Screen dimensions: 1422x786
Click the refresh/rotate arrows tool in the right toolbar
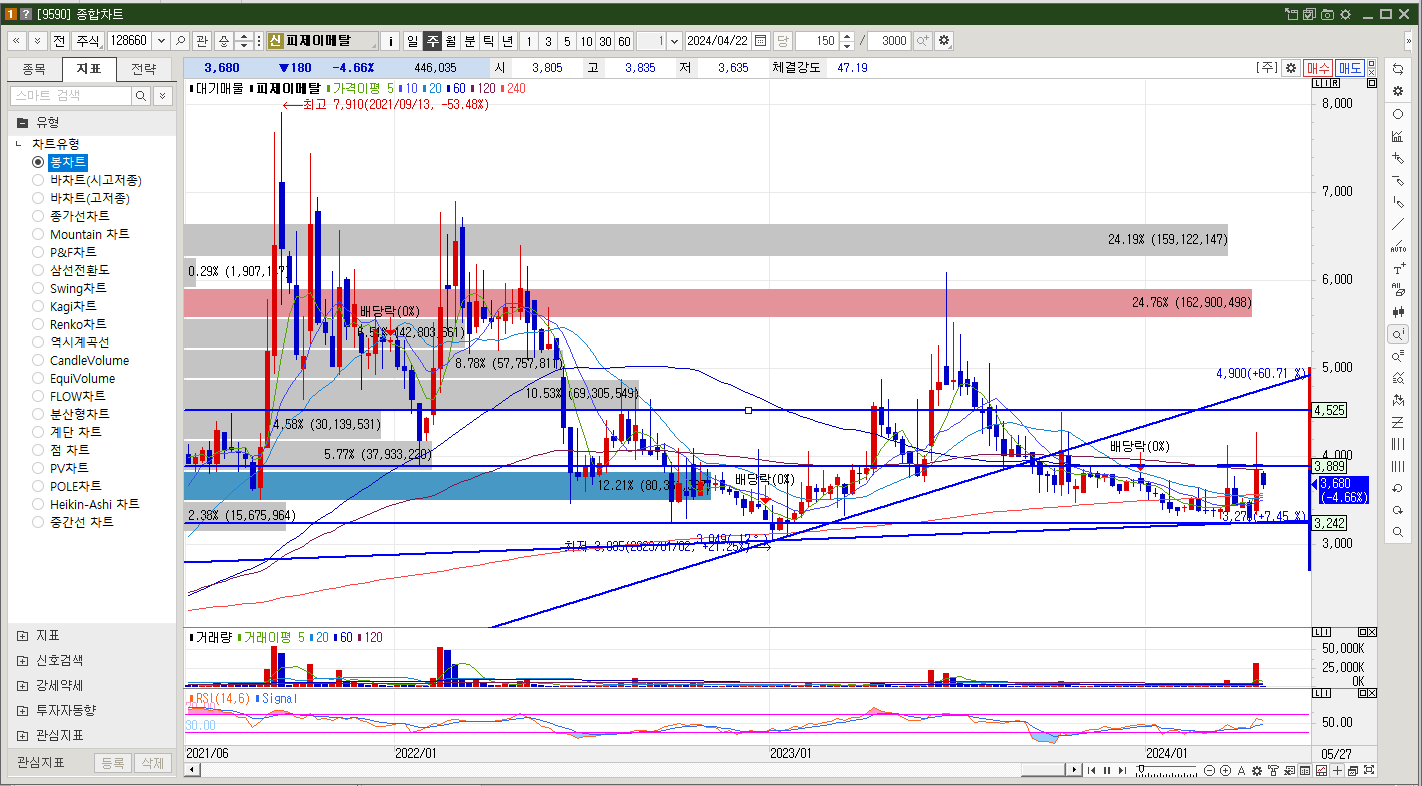(x=1398, y=69)
